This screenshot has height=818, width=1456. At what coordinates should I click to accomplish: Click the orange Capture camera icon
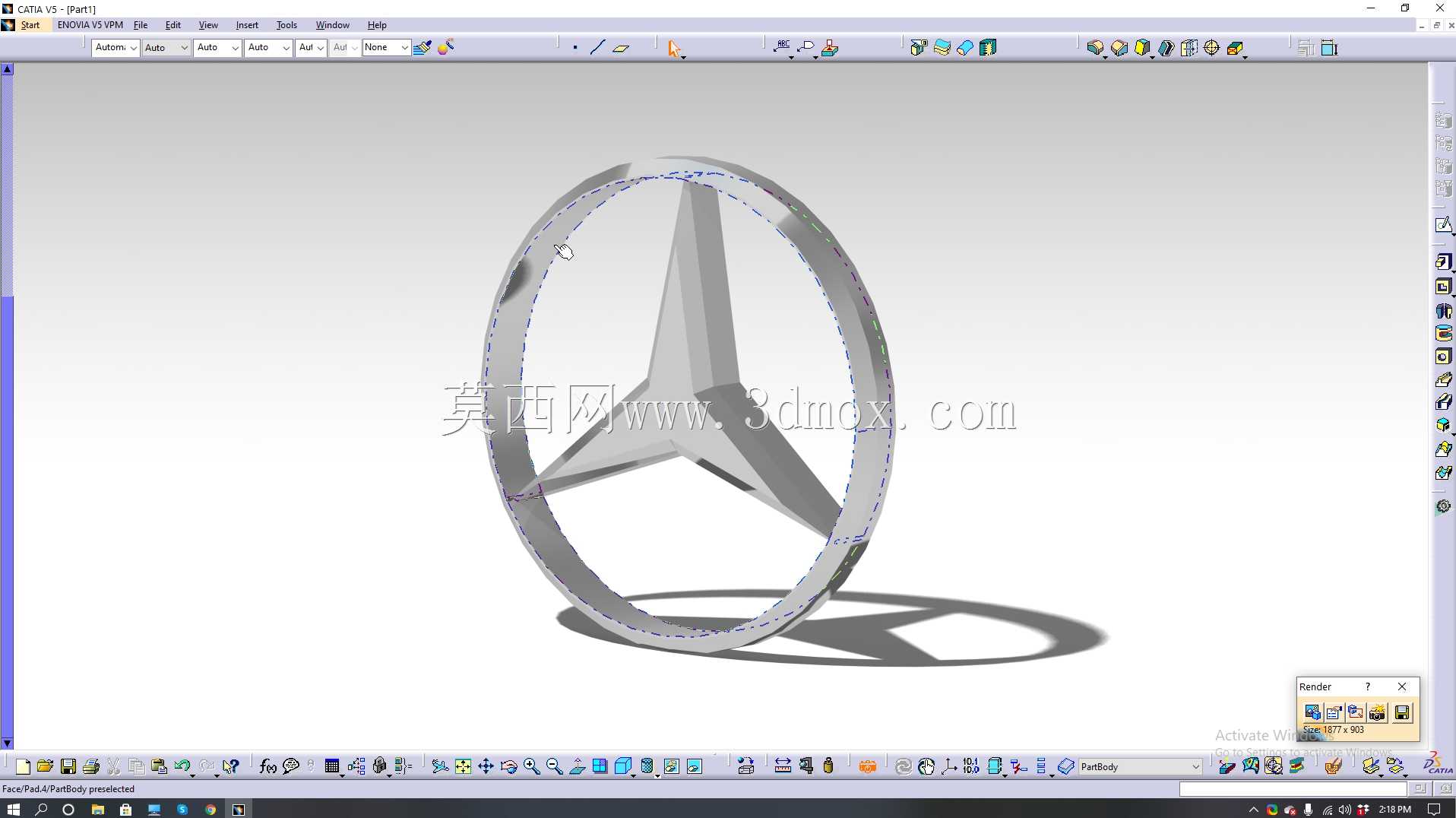(867, 766)
